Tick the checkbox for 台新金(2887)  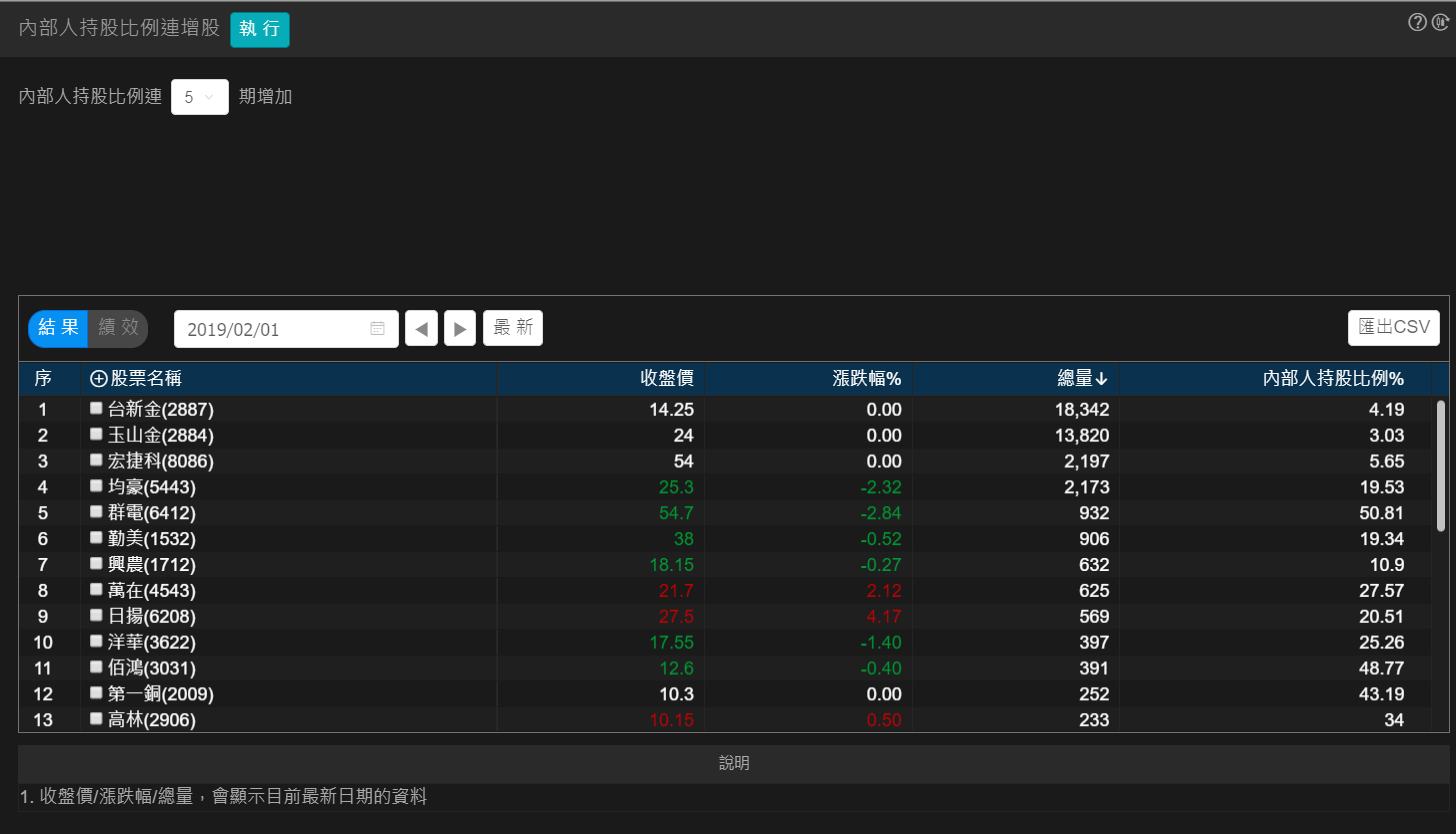(96, 408)
